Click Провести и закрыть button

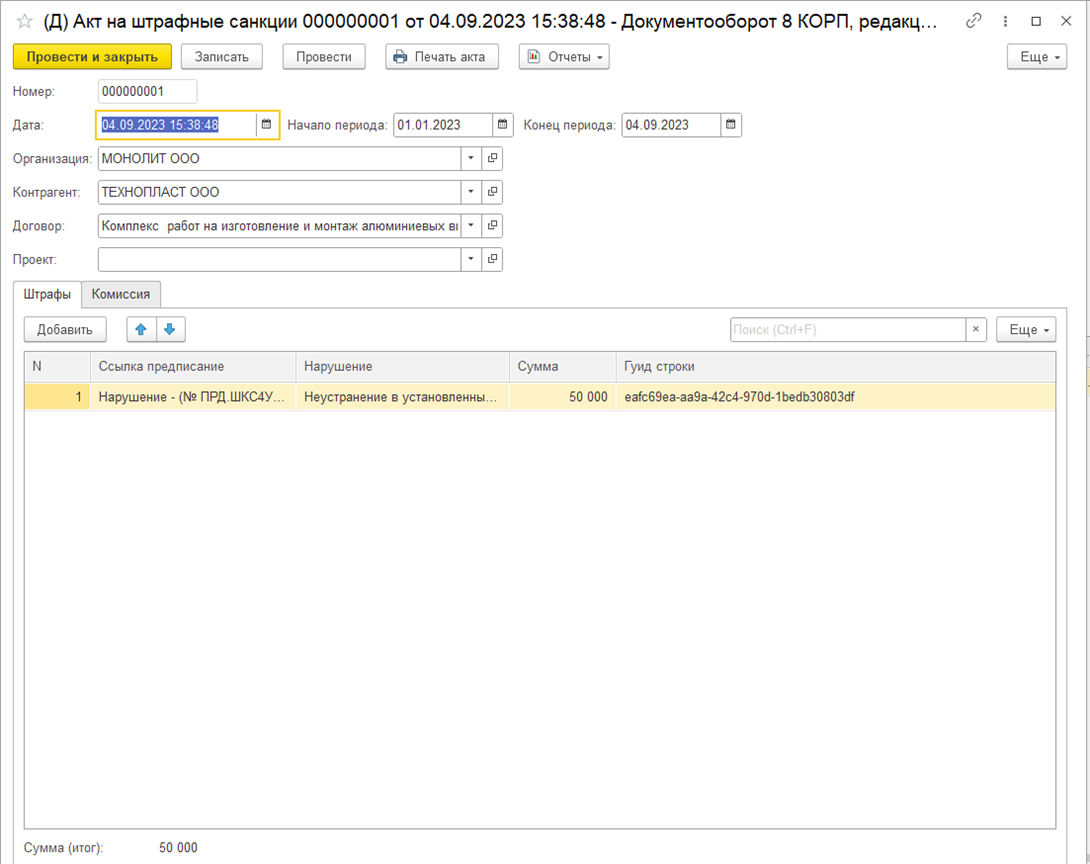(x=92, y=57)
